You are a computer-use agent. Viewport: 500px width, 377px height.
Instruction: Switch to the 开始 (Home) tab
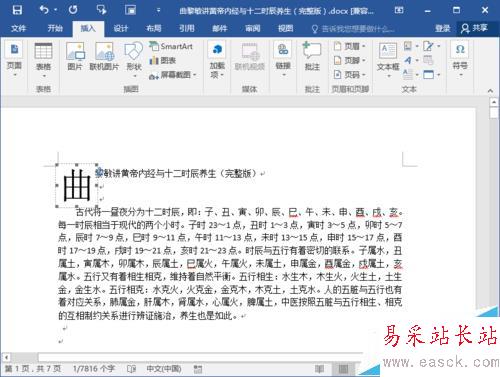(55, 28)
